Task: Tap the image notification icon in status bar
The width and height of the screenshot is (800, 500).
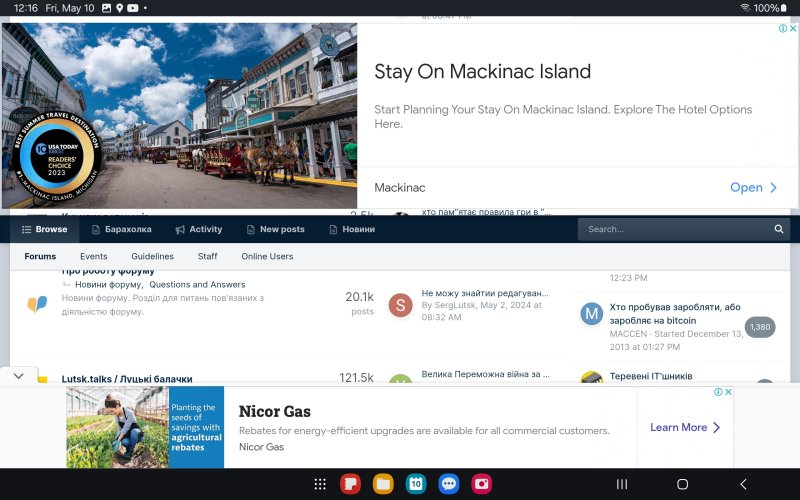Action: click(x=106, y=8)
